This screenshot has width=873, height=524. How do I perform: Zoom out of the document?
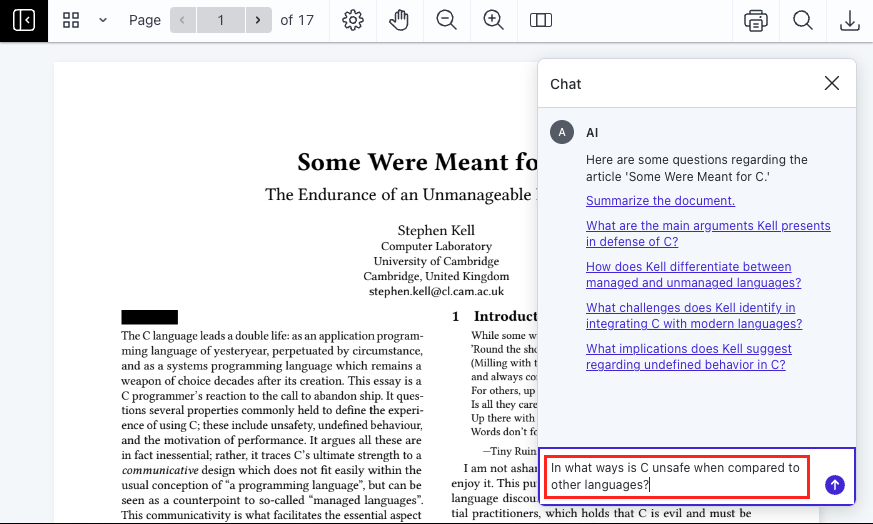point(446,20)
